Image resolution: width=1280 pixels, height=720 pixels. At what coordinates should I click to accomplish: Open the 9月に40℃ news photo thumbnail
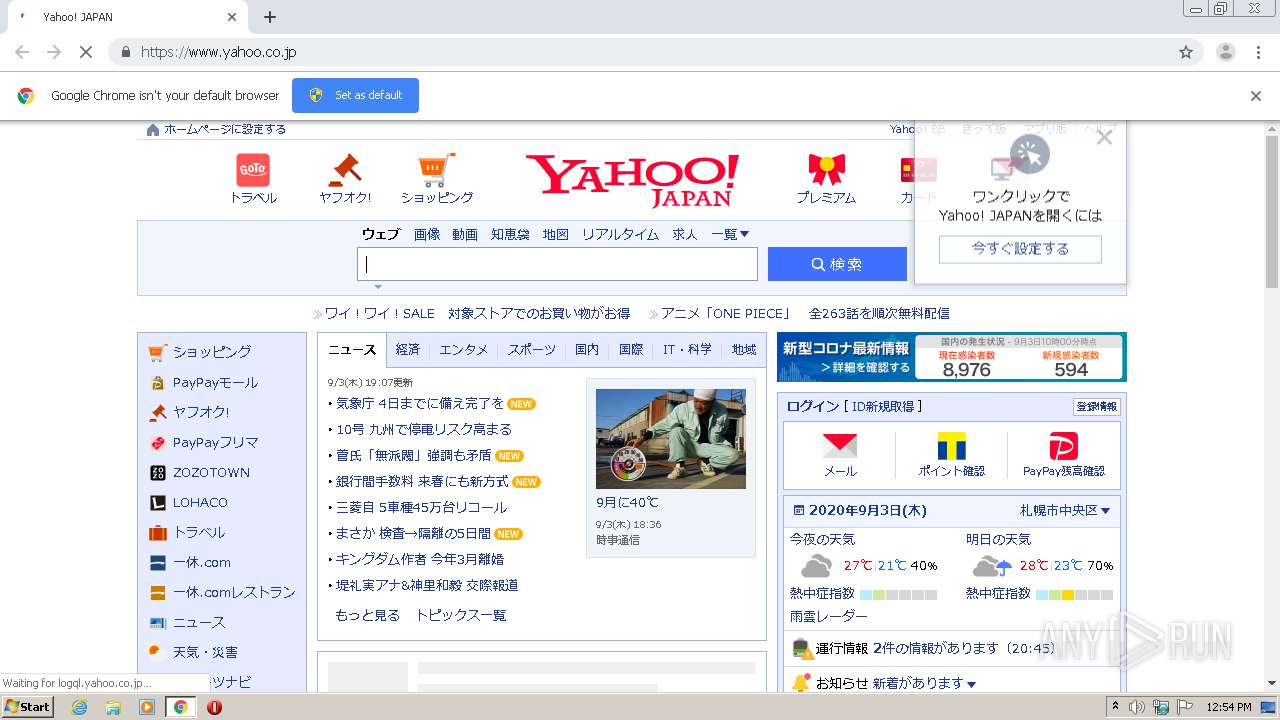[x=671, y=439]
